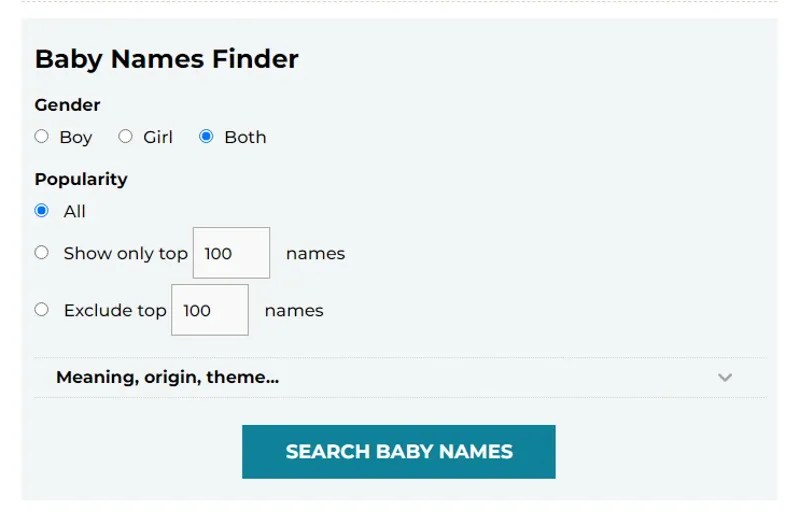
Task: Click the Exclude top label text
Action: [x=115, y=311]
